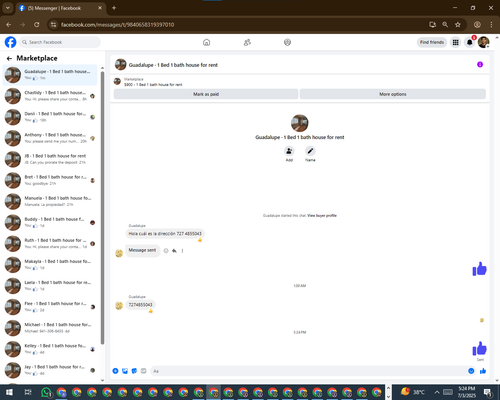Click the Mark as paid button
The height and width of the screenshot is (400, 500).
[x=206, y=94]
